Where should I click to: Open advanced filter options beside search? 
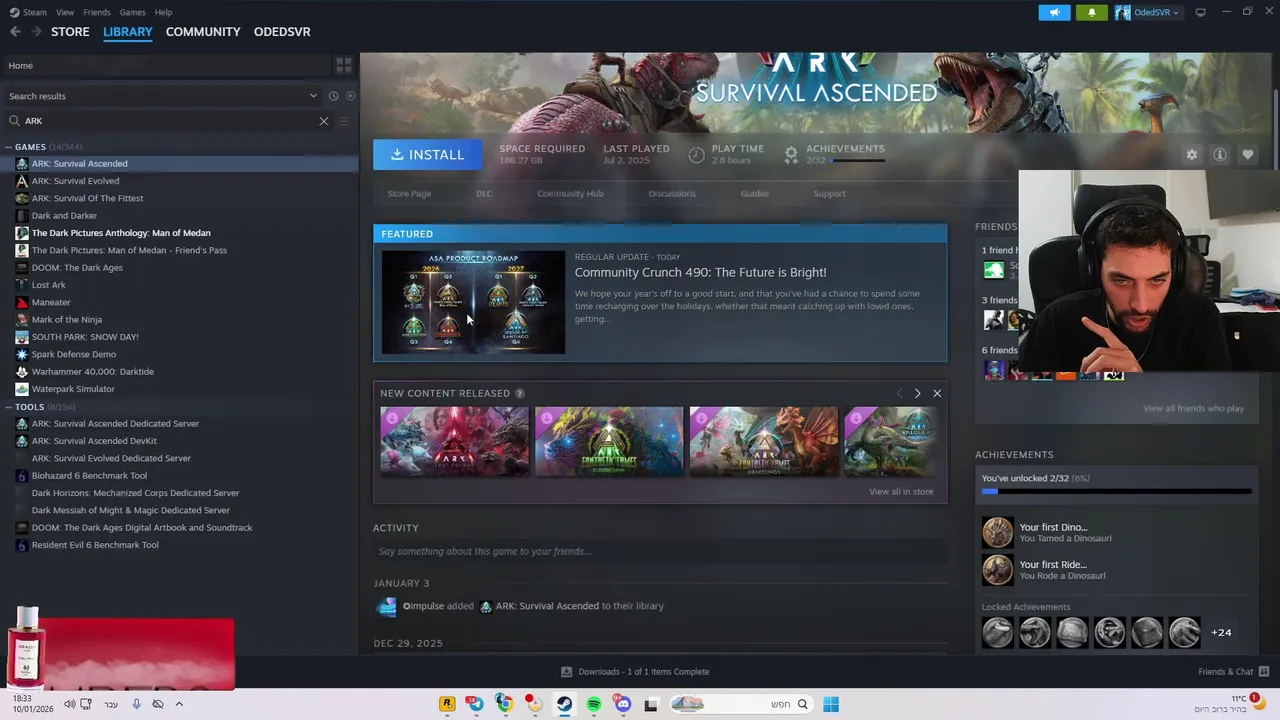coord(344,121)
